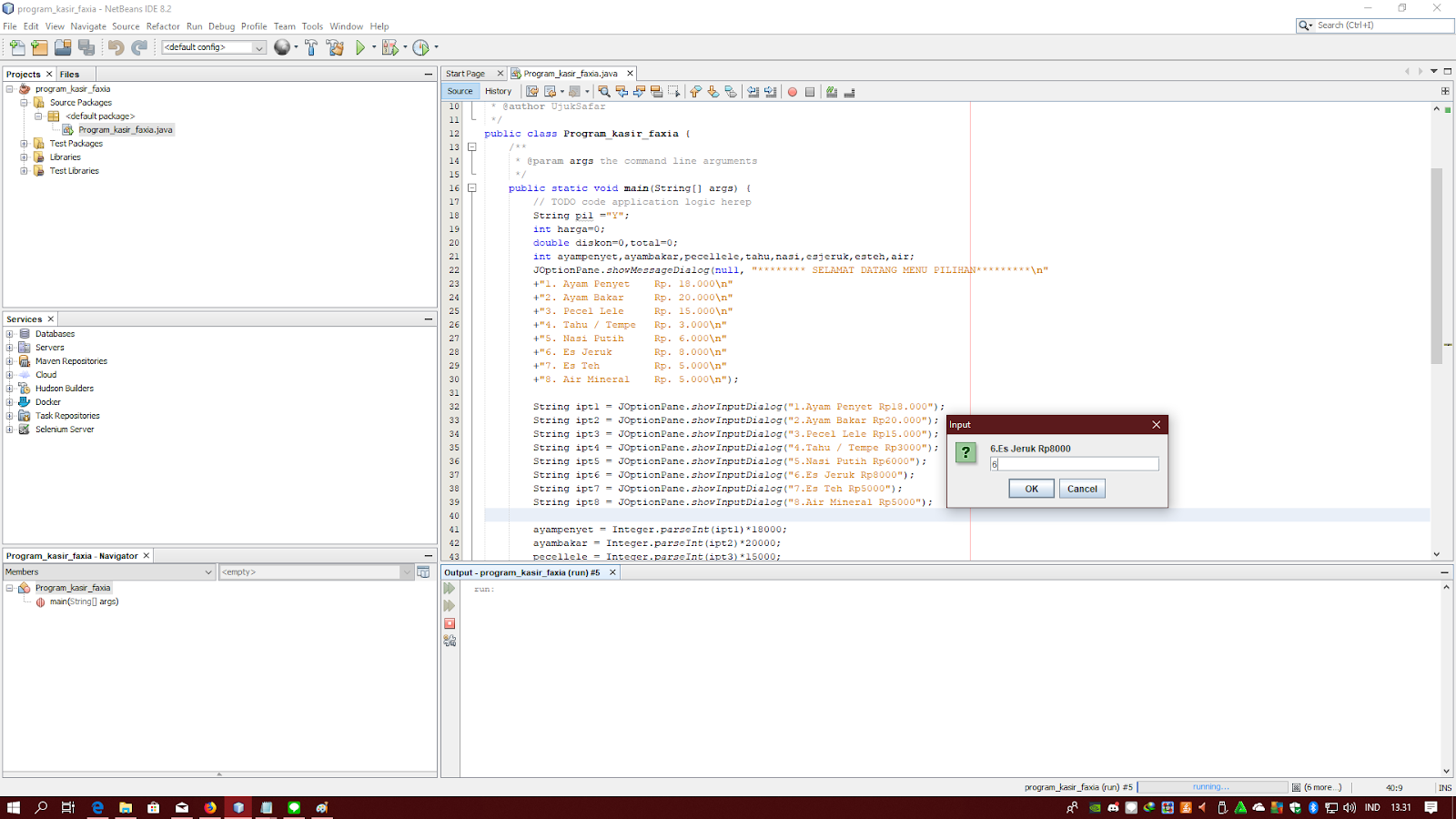Click the Search (Ctrl+I) box
Screen dimensions: 1456x819
tap(1375, 25)
